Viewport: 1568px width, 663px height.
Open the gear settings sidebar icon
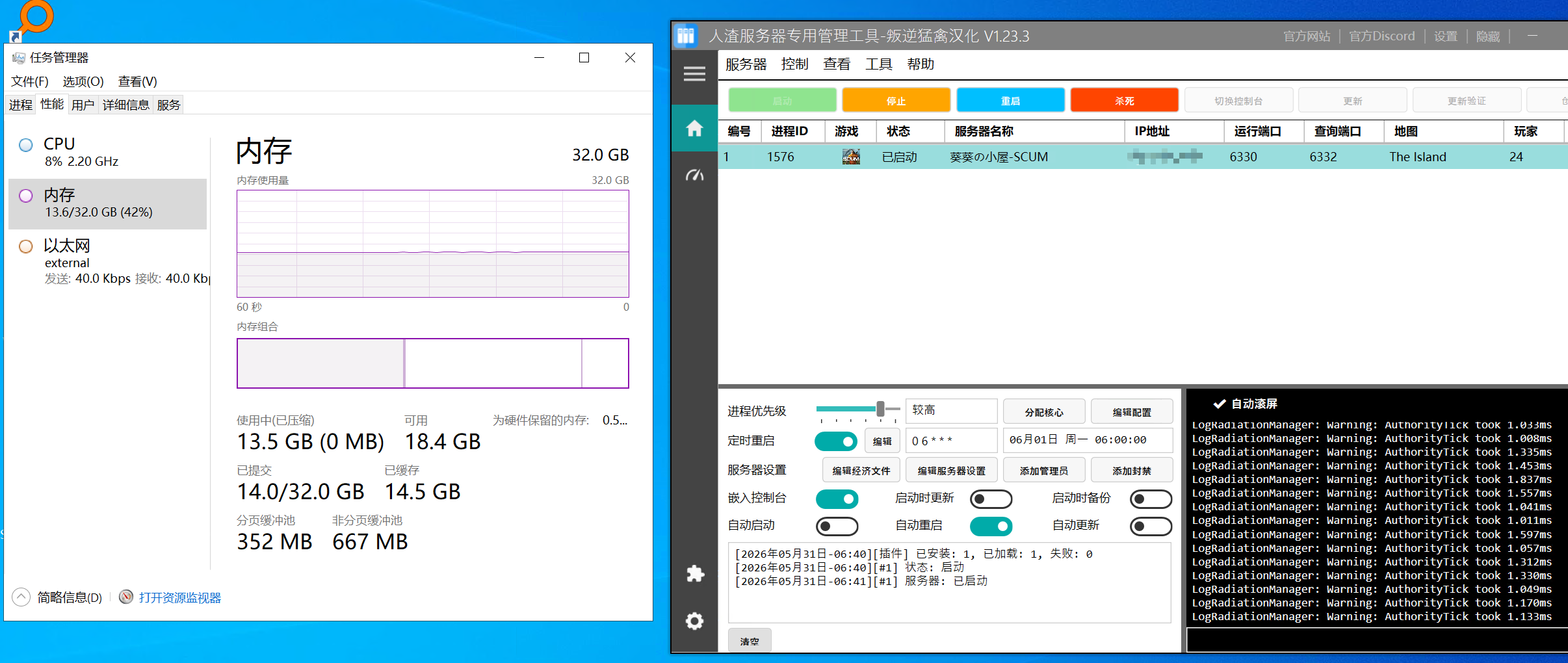click(x=695, y=621)
